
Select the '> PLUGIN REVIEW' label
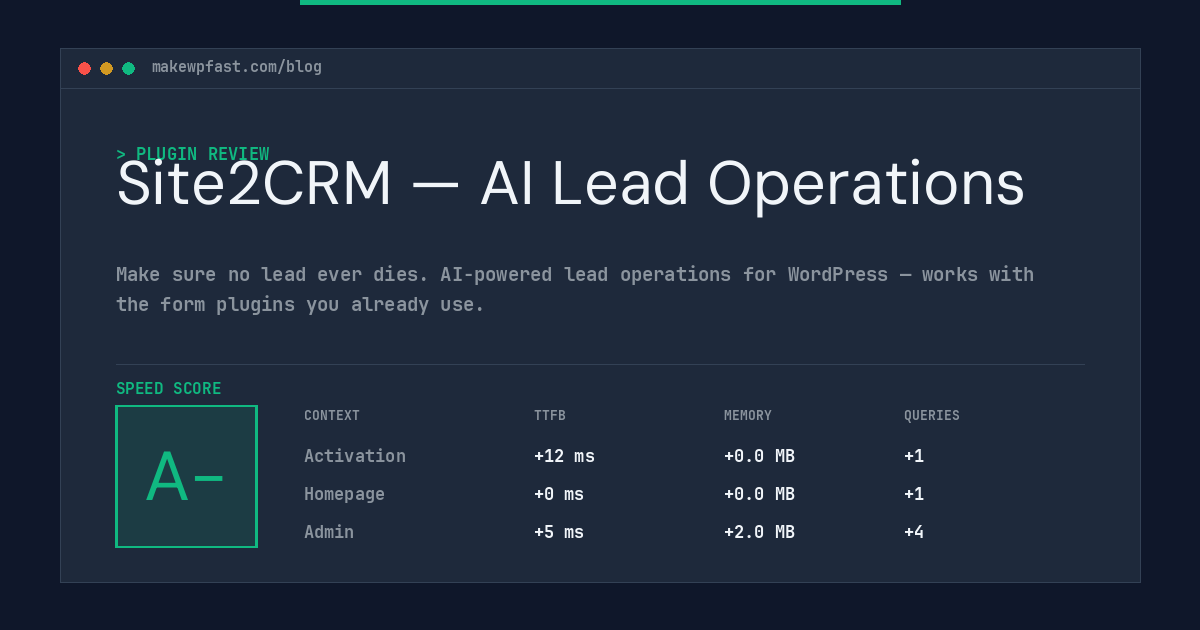193,154
